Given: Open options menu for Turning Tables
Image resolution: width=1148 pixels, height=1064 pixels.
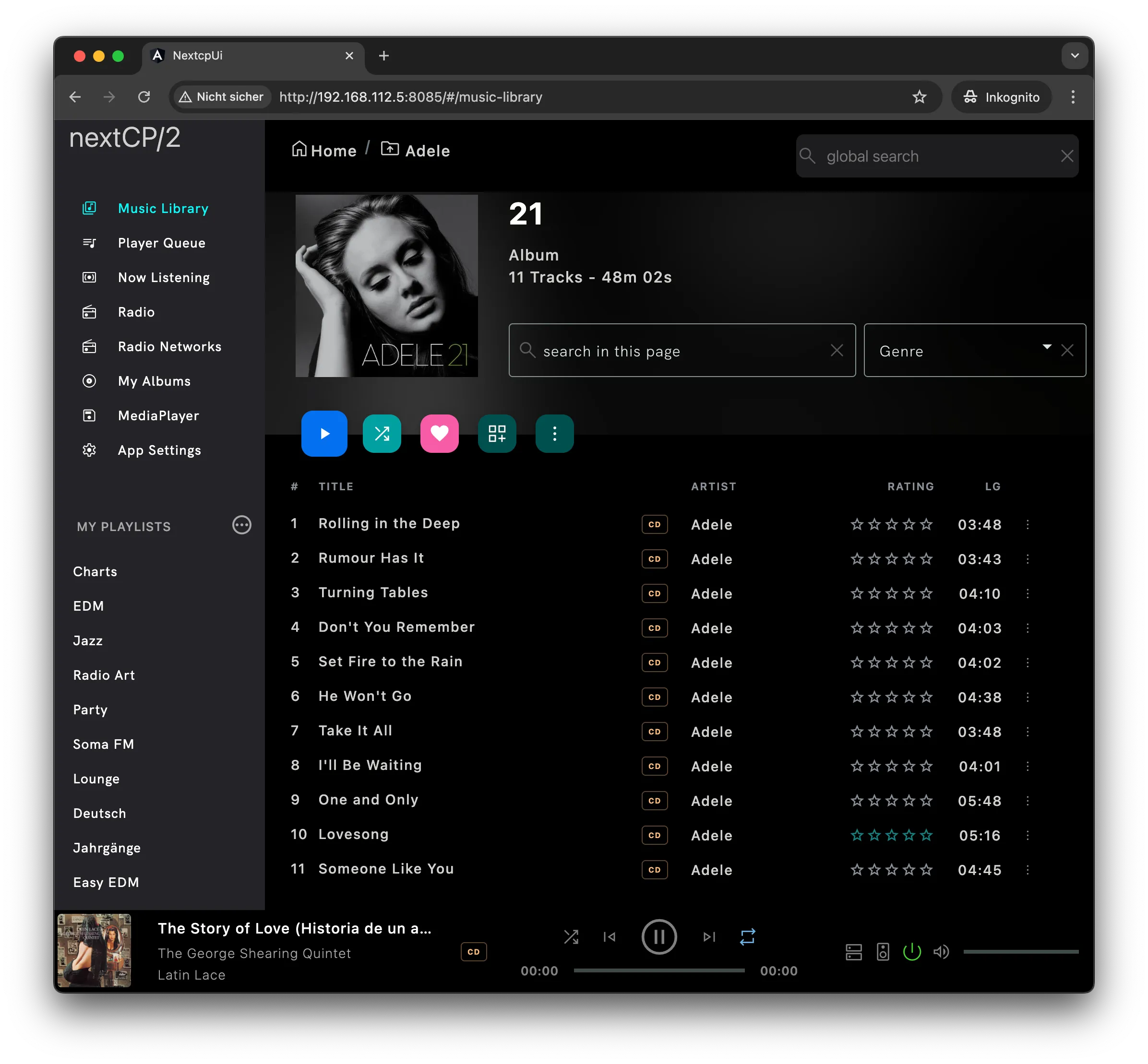Looking at the screenshot, I should pyautogui.click(x=1028, y=593).
